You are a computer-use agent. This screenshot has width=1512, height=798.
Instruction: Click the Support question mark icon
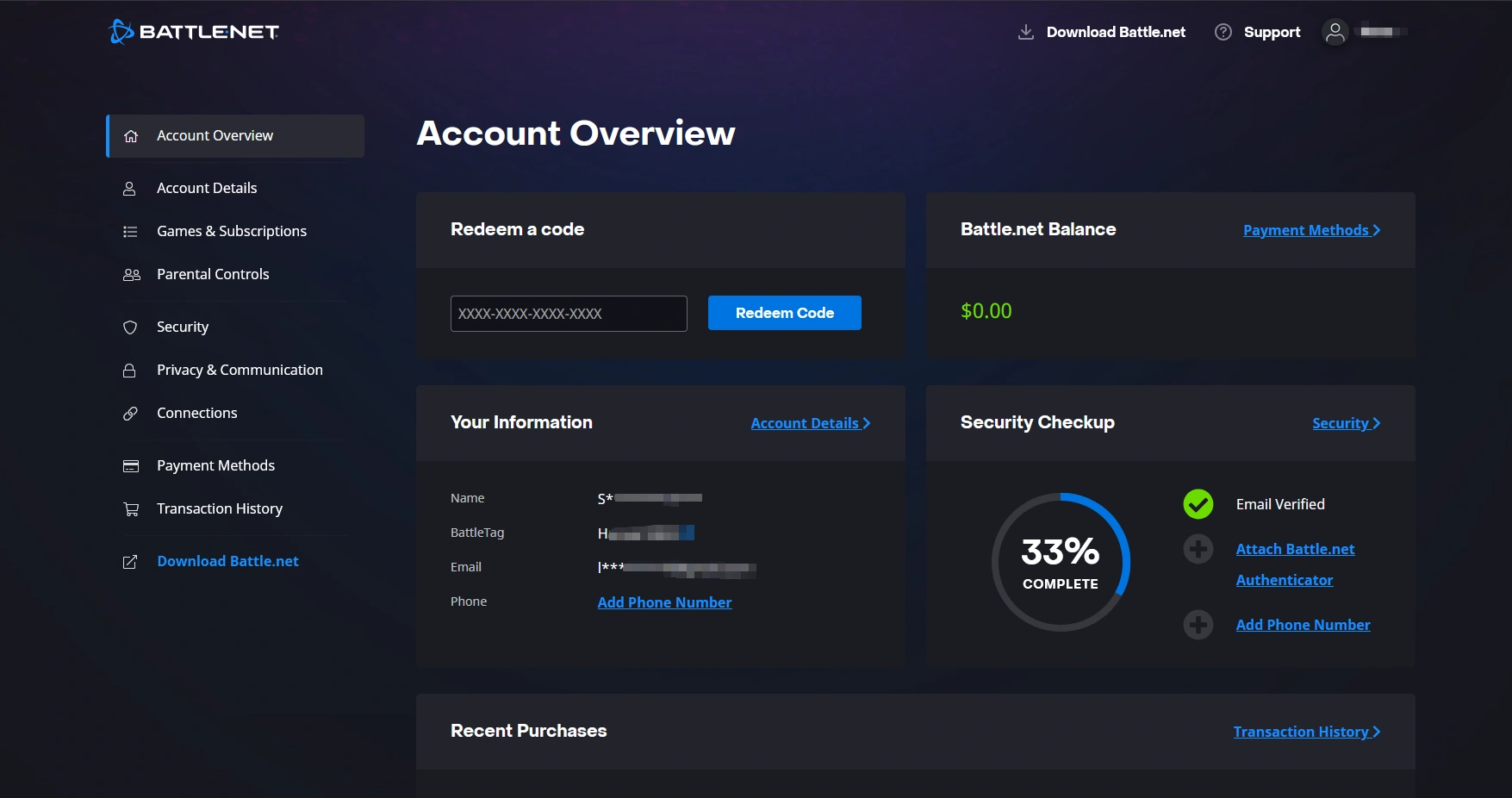tap(1223, 32)
